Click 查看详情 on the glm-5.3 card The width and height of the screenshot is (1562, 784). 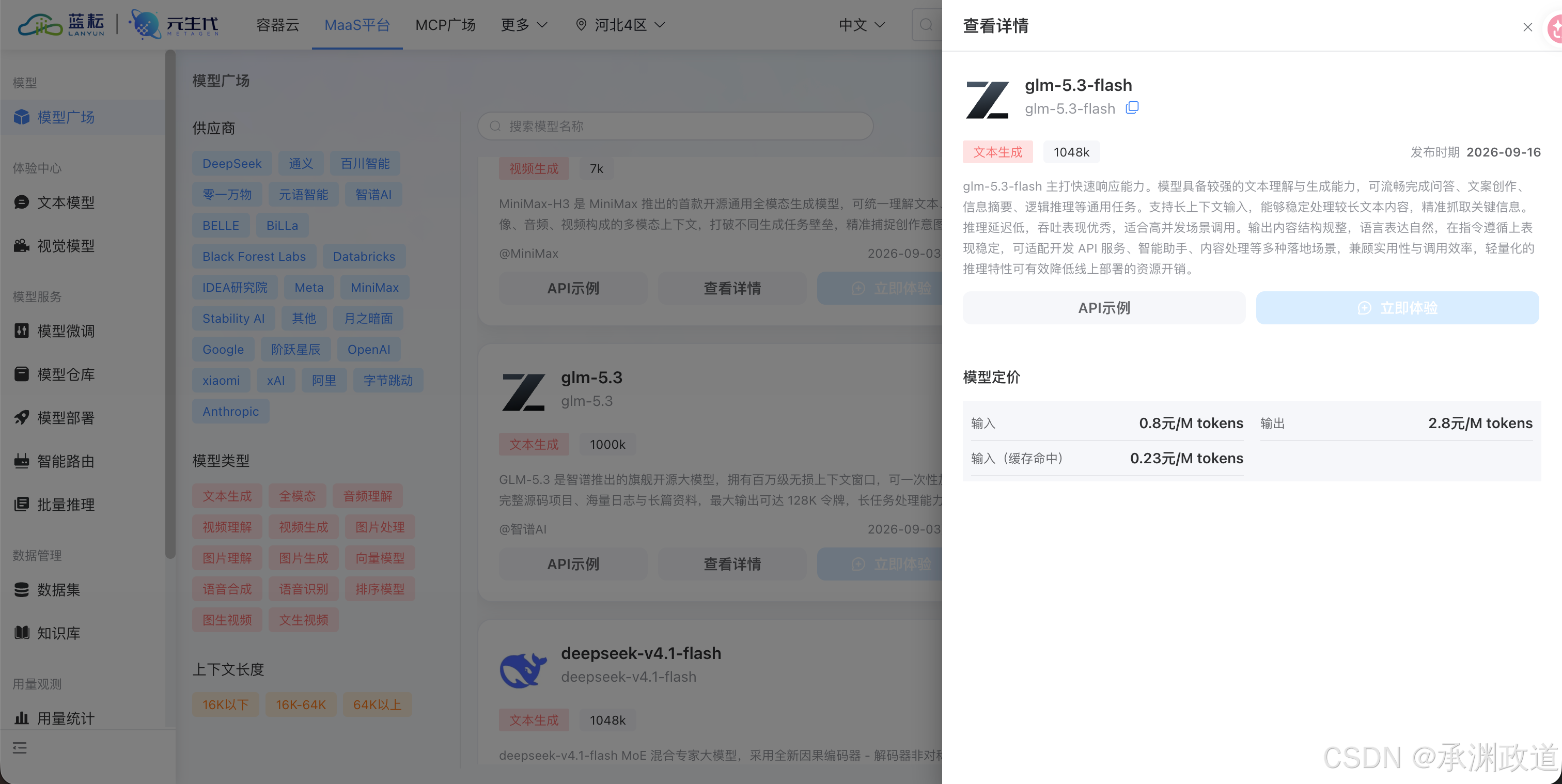[x=732, y=564]
